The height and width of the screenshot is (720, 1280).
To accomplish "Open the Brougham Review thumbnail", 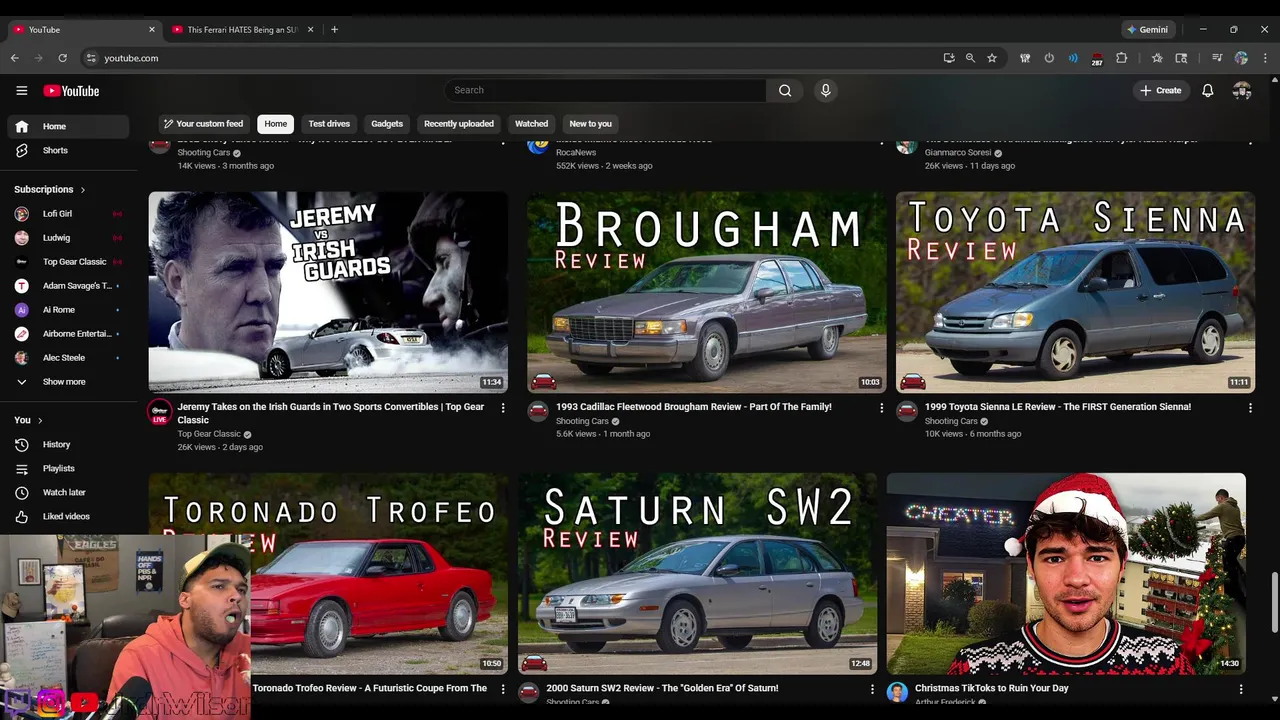I will [x=707, y=292].
